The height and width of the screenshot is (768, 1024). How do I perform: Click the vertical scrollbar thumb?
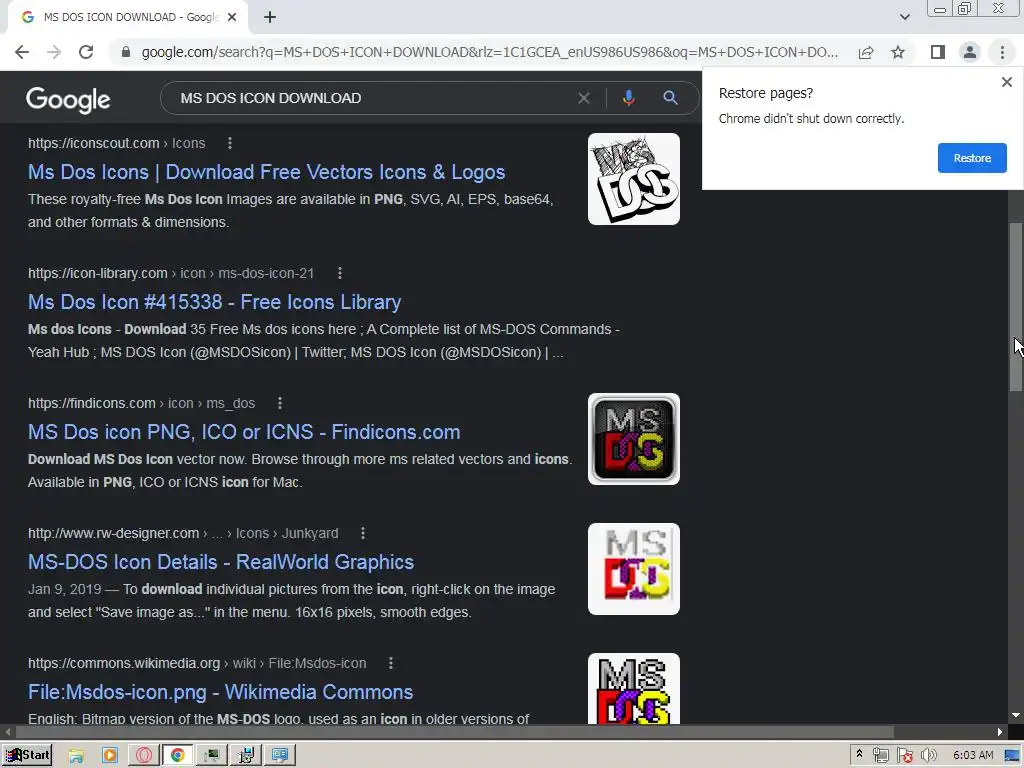pyautogui.click(x=1016, y=307)
